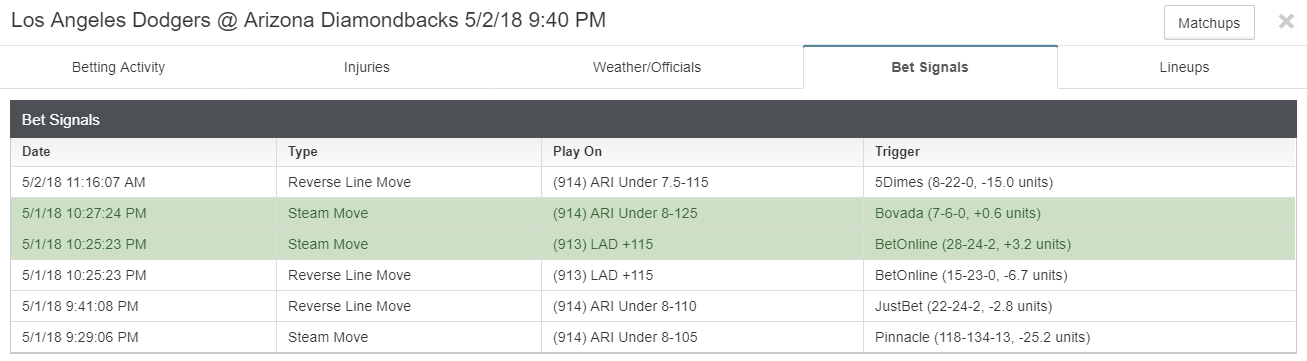Open the Lineups tab
The height and width of the screenshot is (361, 1307).
tap(1184, 68)
